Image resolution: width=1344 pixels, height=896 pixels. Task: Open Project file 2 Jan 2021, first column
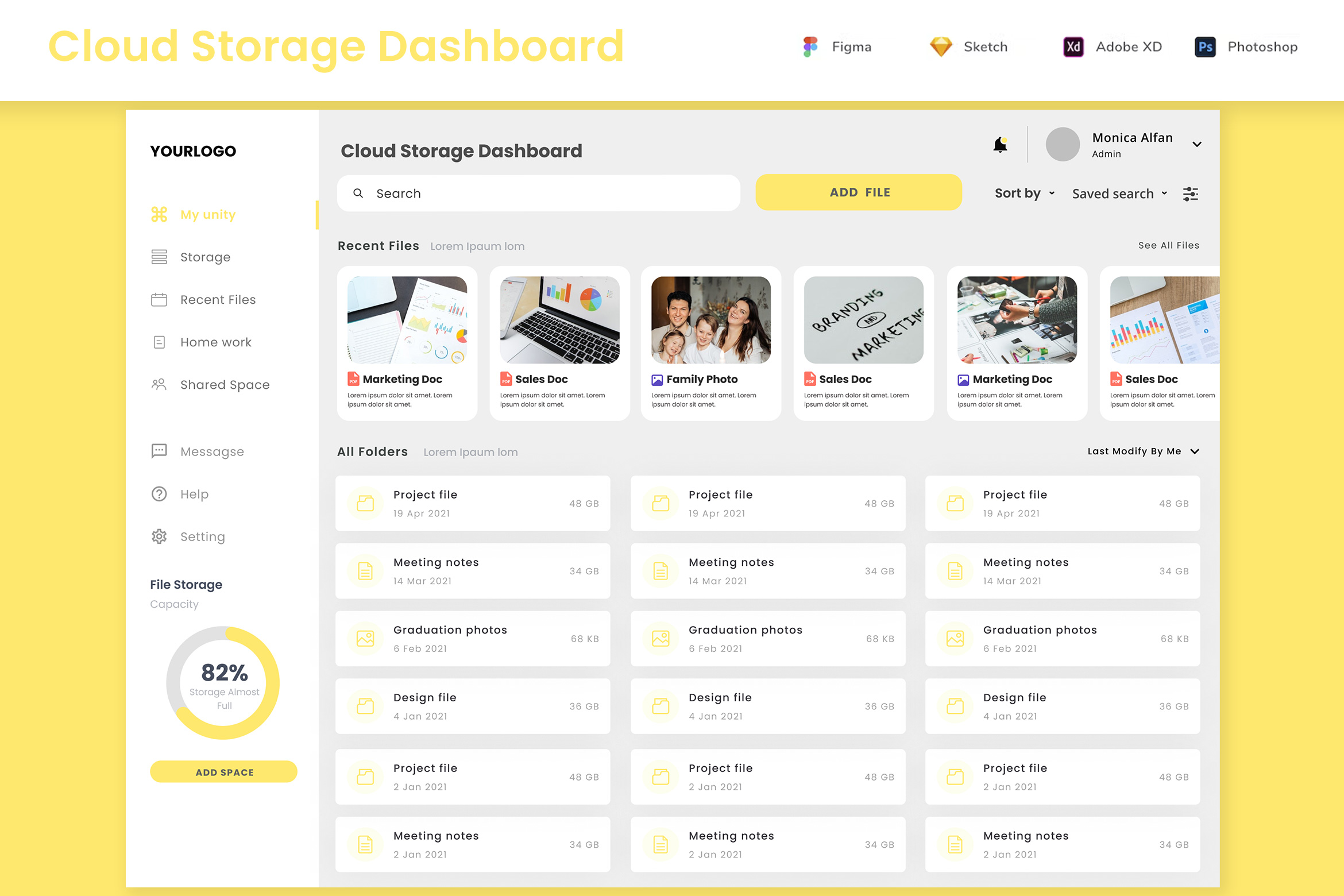[x=473, y=777]
